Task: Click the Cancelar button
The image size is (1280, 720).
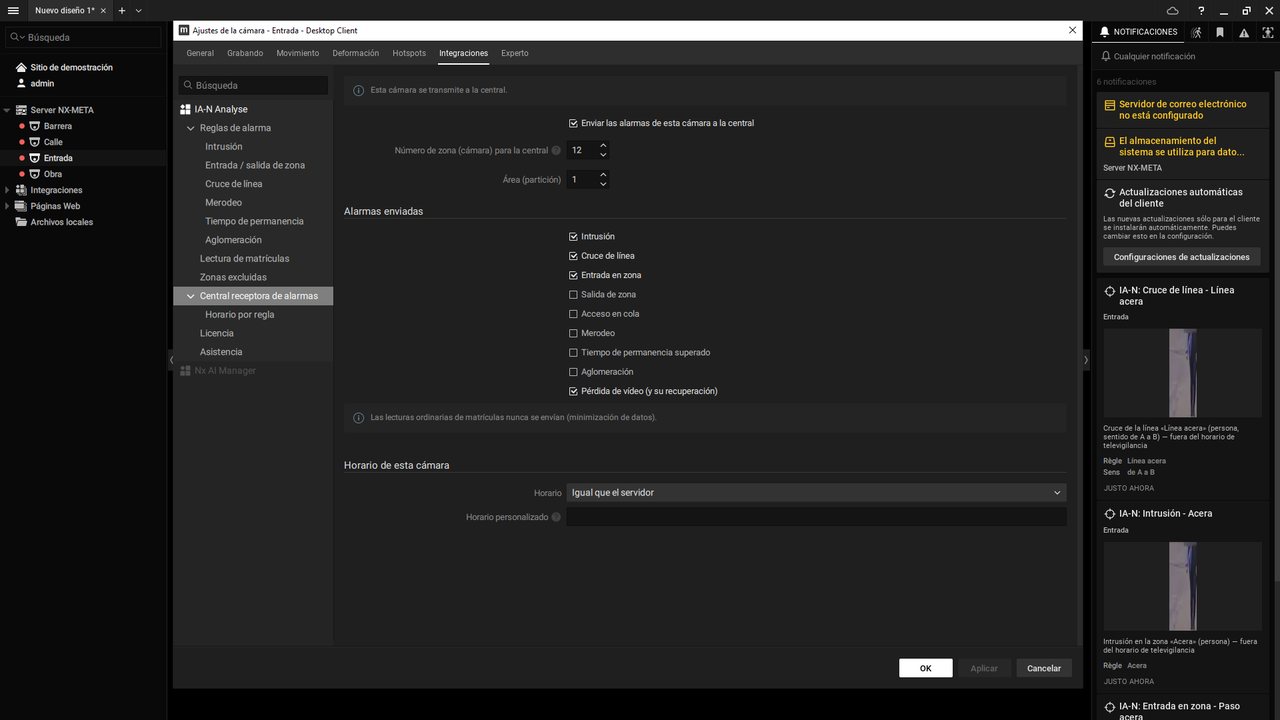Action: [1044, 668]
